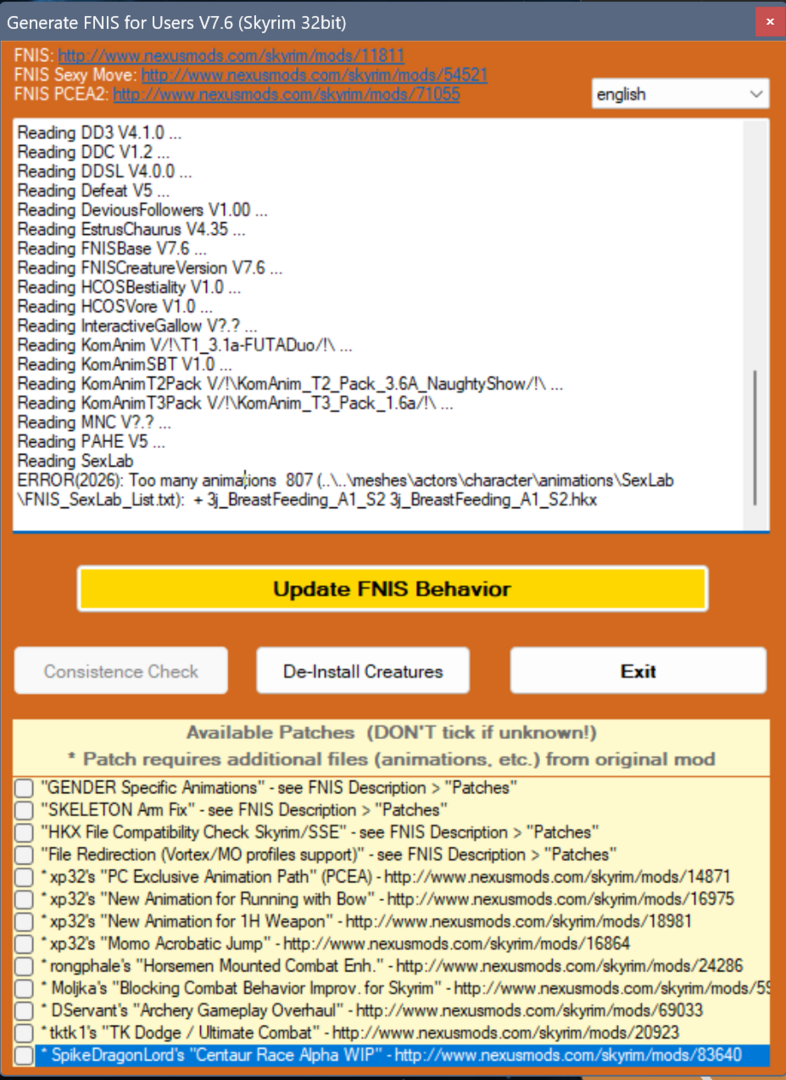The height and width of the screenshot is (1080, 786).
Task: Click the Exit button
Action: click(x=638, y=671)
